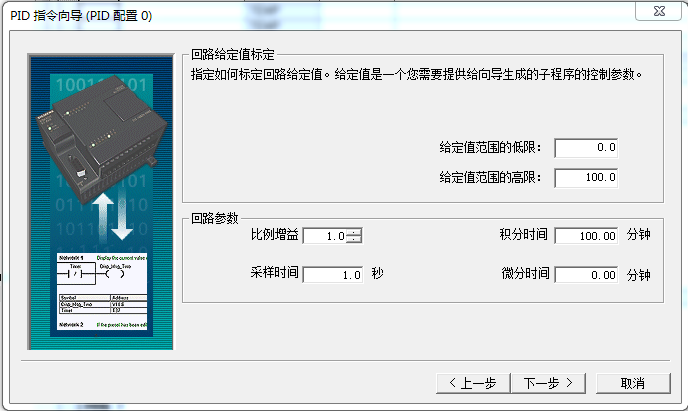
Task: Click the 回路参数 group heading
Action: pyautogui.click(x=214, y=218)
